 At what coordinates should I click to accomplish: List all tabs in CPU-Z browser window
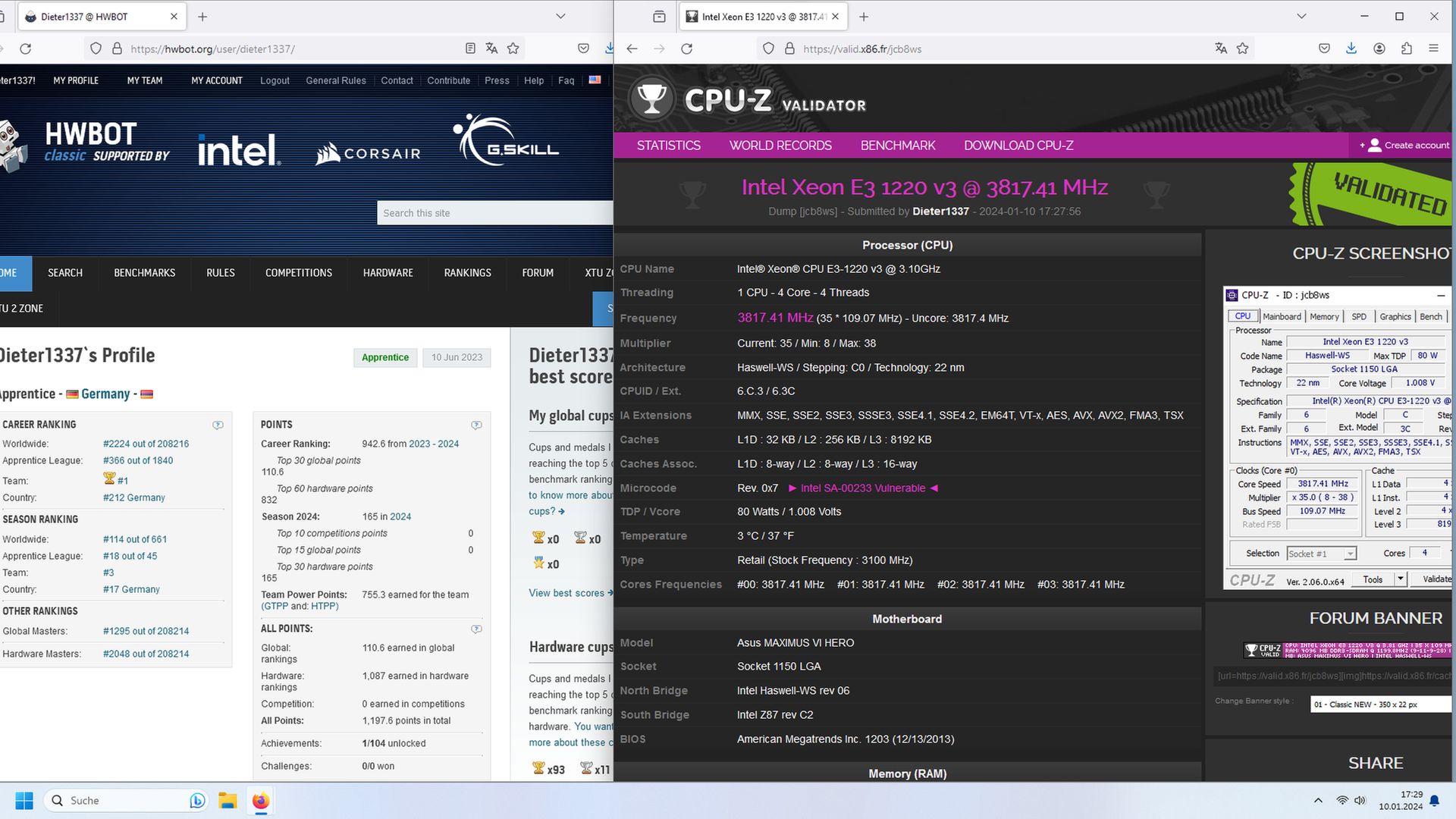[1301, 16]
